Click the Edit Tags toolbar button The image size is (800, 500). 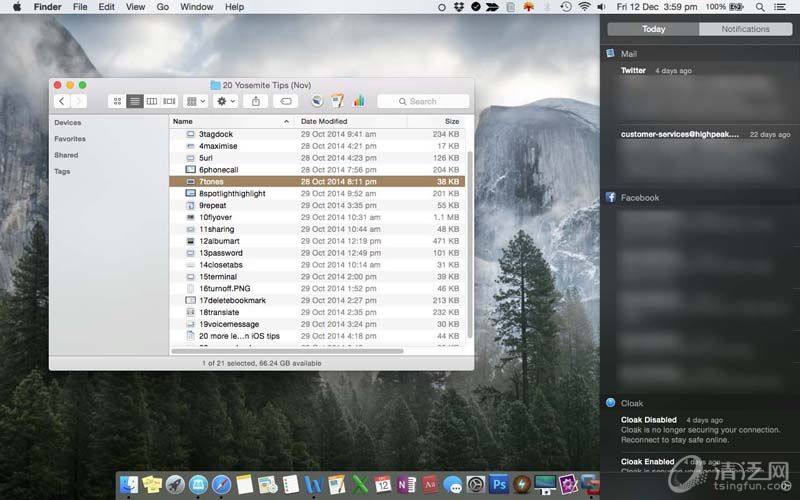point(285,101)
